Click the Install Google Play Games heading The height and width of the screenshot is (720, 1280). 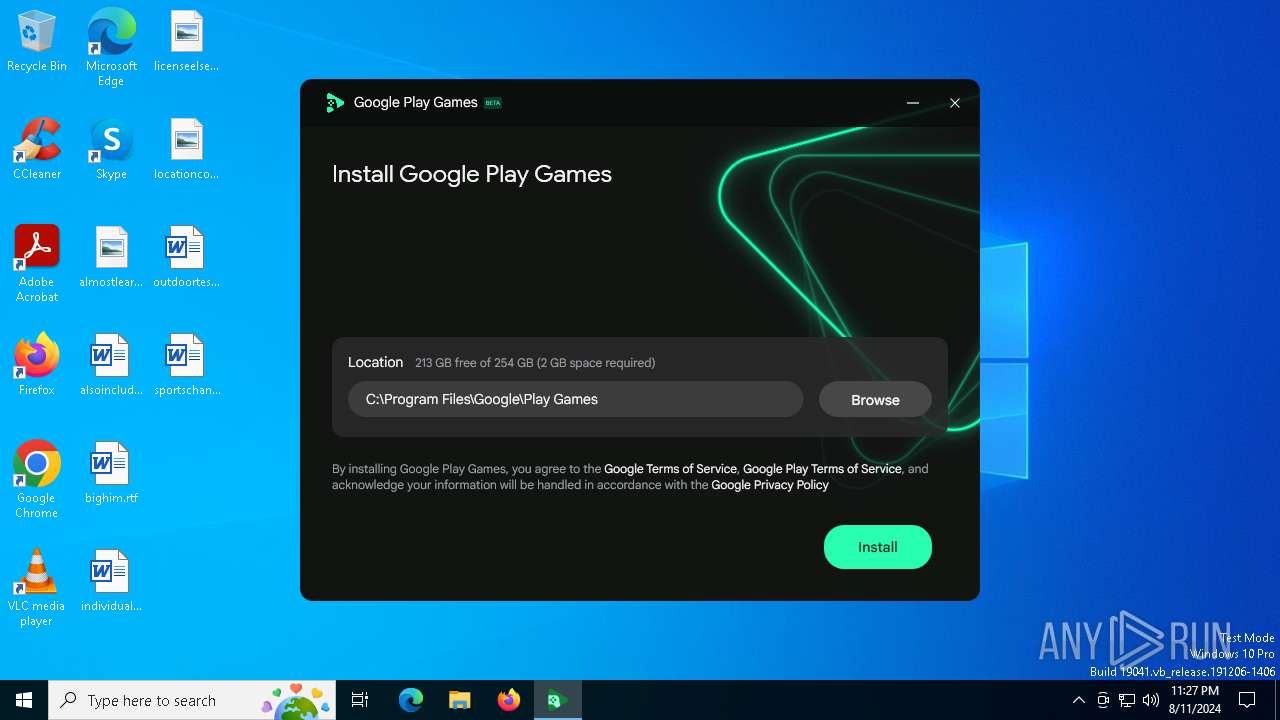tap(472, 174)
